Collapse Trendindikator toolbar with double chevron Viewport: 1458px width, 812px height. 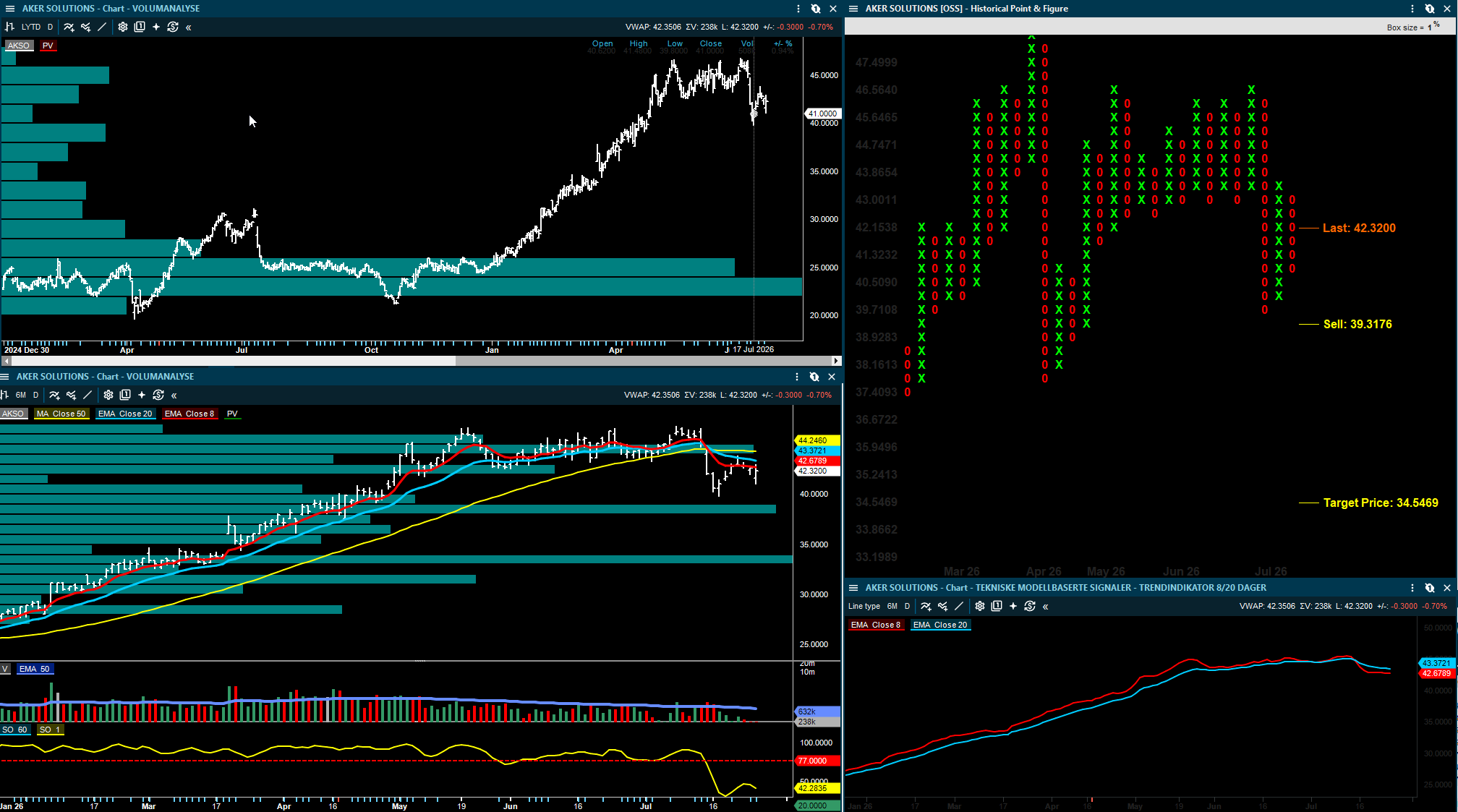click(x=1046, y=607)
